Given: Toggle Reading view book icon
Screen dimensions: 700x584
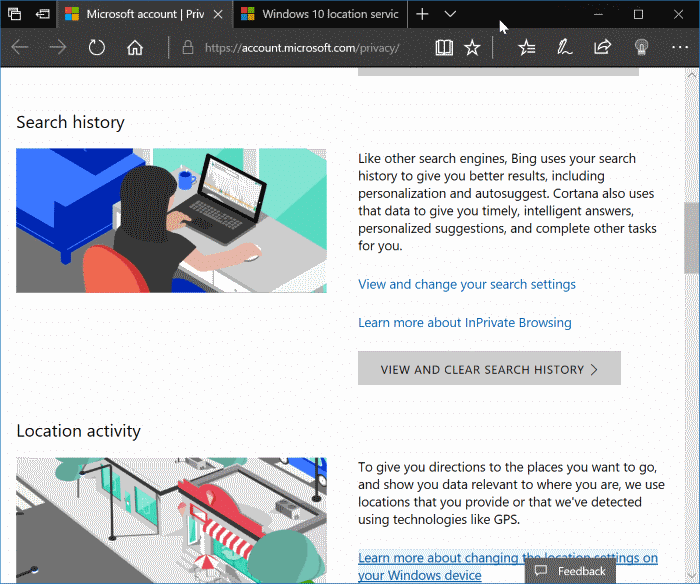Looking at the screenshot, I should [x=444, y=47].
